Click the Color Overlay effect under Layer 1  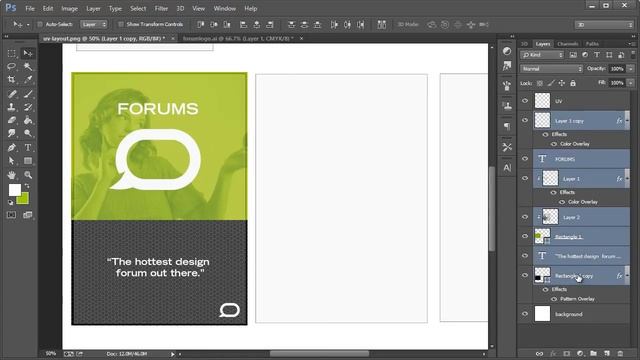pos(582,202)
